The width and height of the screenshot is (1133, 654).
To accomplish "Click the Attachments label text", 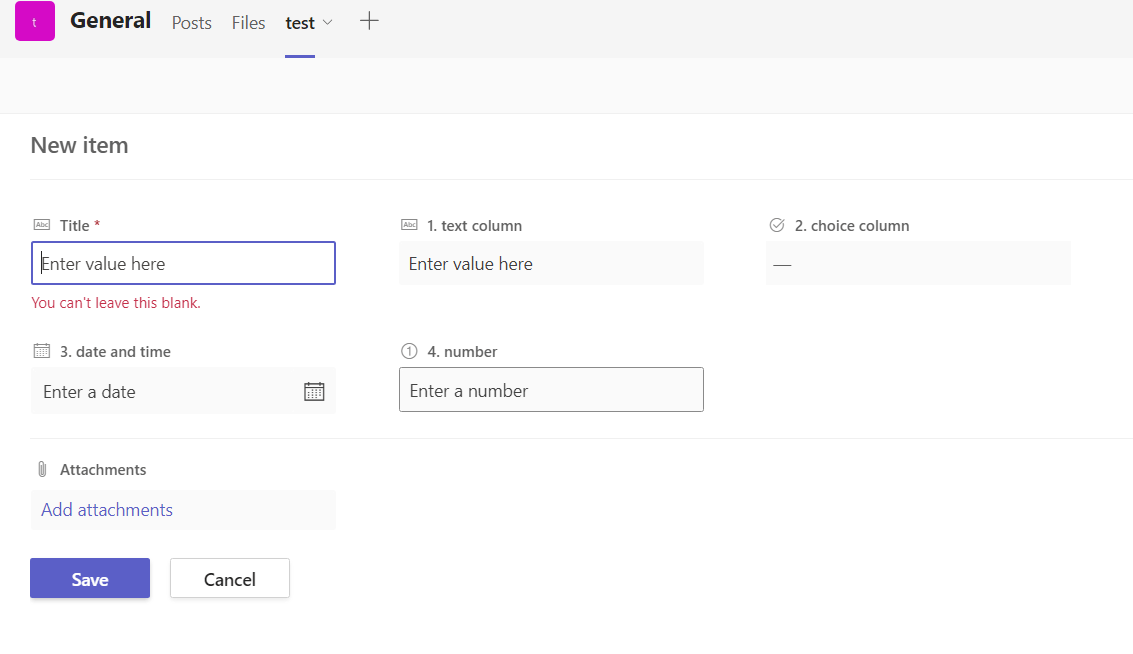I will [x=103, y=470].
